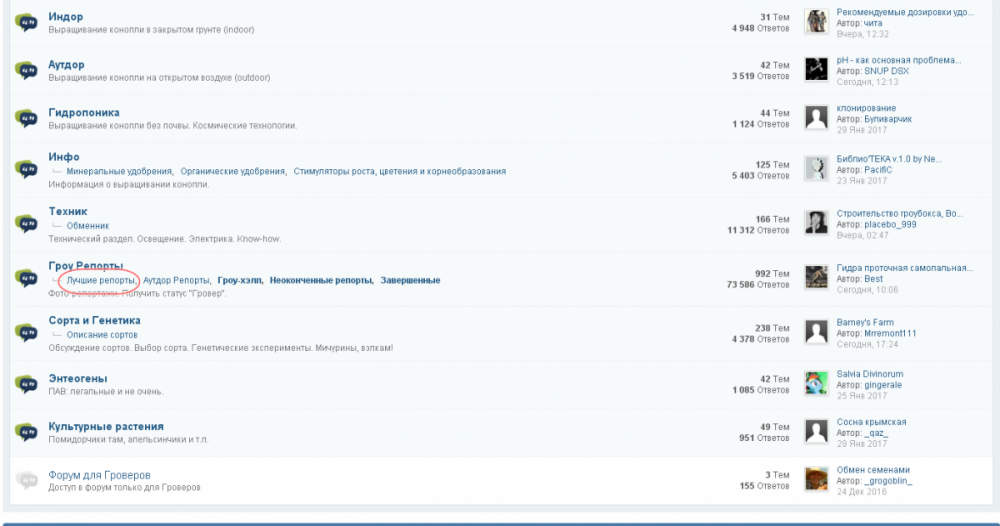
Task: Open the avatar beside Обмен семенами
Action: tap(816, 479)
